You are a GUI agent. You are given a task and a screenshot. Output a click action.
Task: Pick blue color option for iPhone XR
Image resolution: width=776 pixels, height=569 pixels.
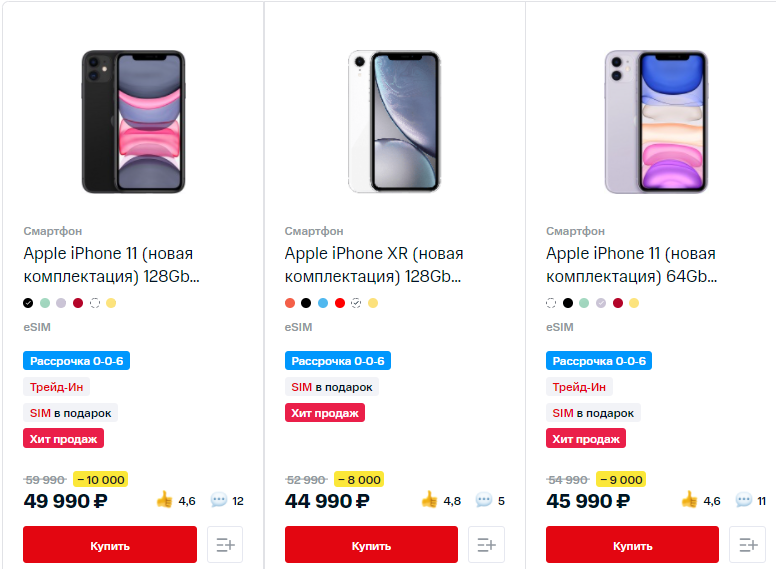pos(323,303)
